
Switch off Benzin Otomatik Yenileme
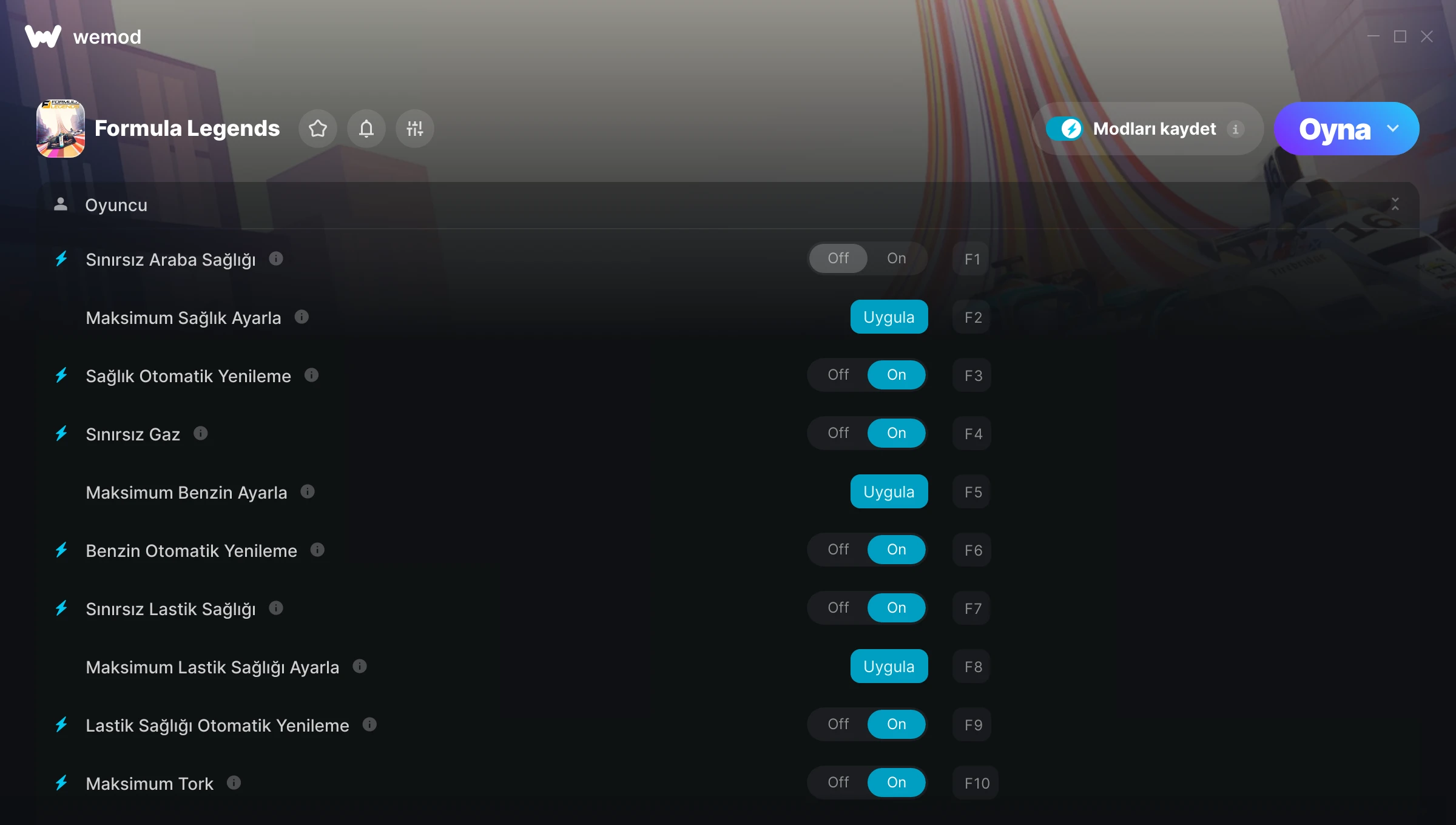pyautogui.click(x=838, y=550)
